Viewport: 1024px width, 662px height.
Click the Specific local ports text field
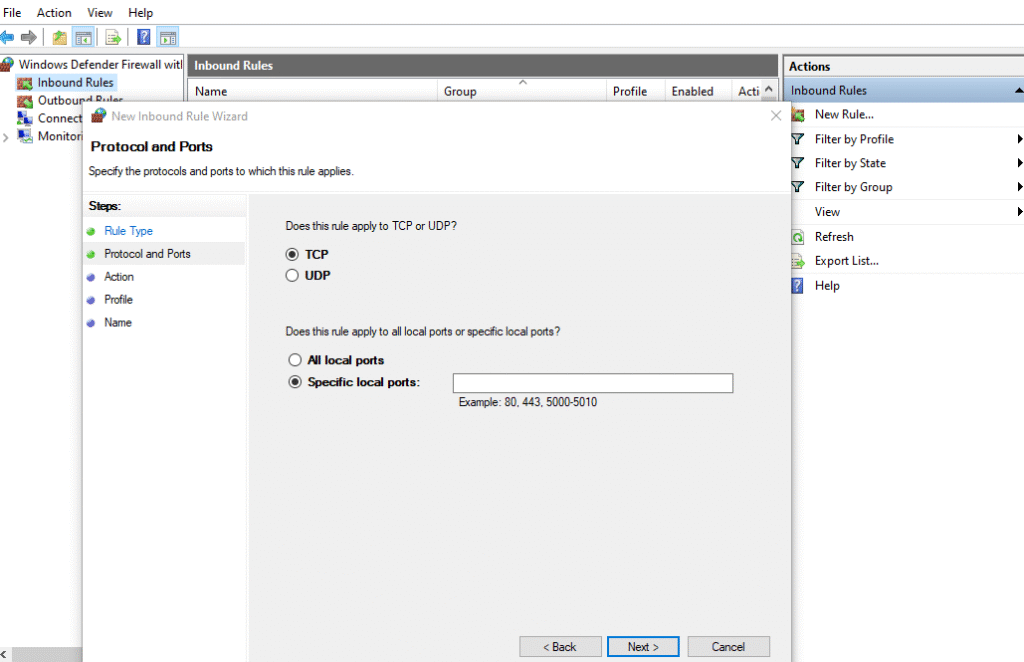click(592, 382)
